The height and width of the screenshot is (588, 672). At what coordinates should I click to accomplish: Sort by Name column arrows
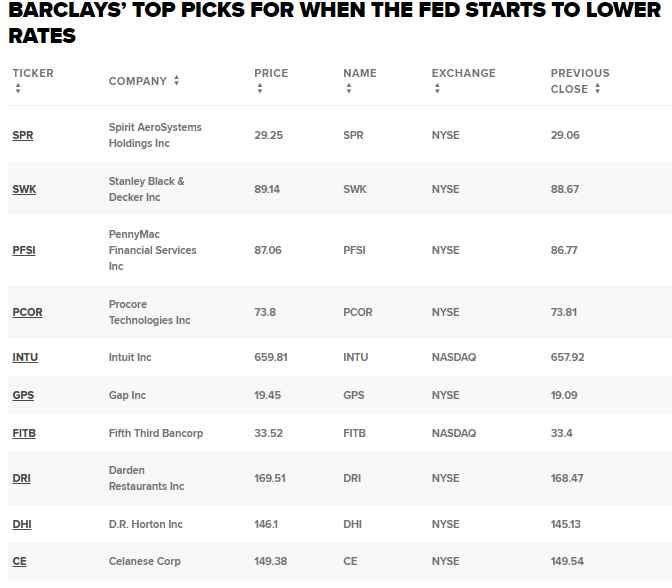(x=349, y=88)
